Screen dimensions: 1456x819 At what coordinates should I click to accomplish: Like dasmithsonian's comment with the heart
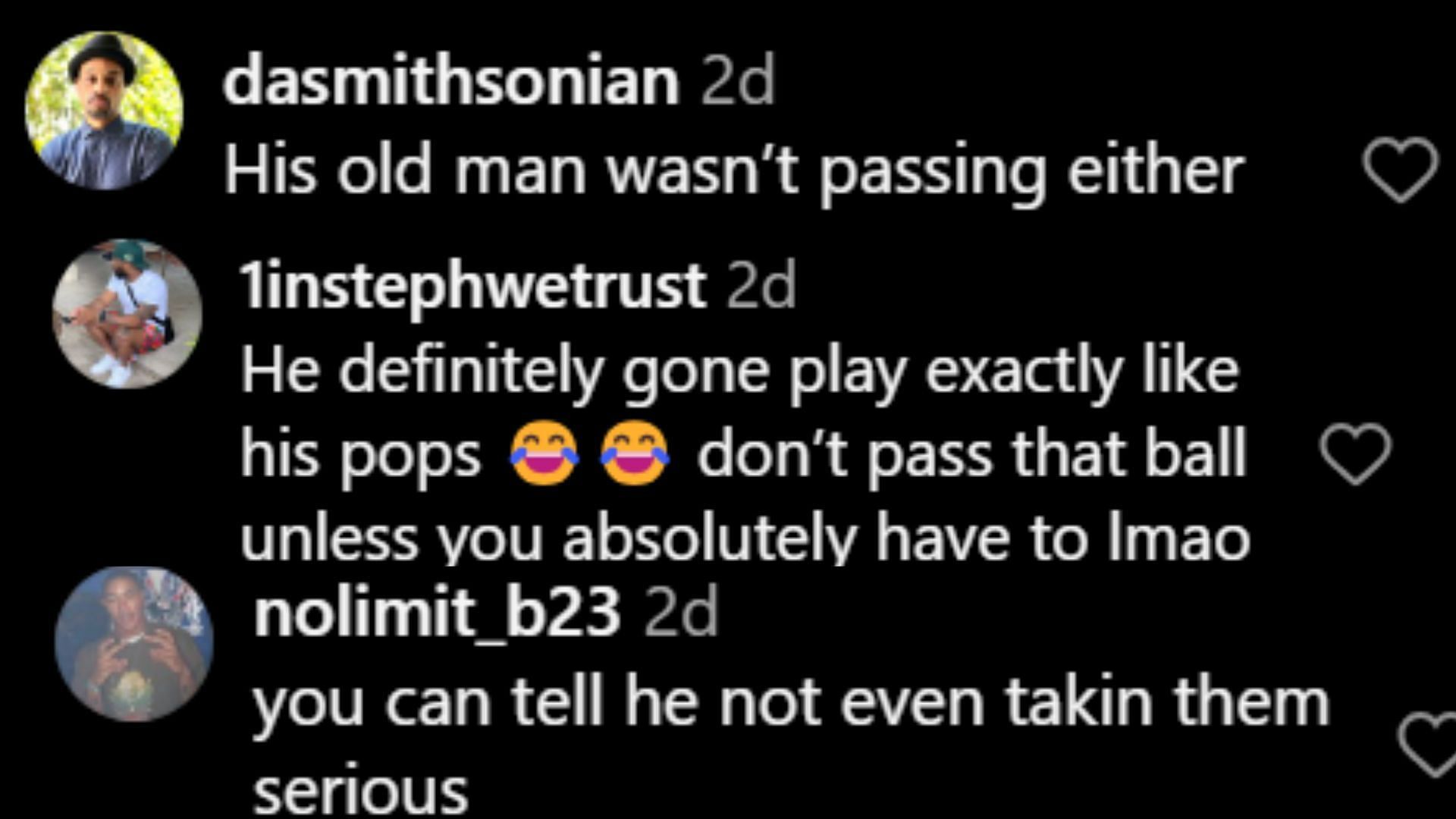pos(1400,170)
